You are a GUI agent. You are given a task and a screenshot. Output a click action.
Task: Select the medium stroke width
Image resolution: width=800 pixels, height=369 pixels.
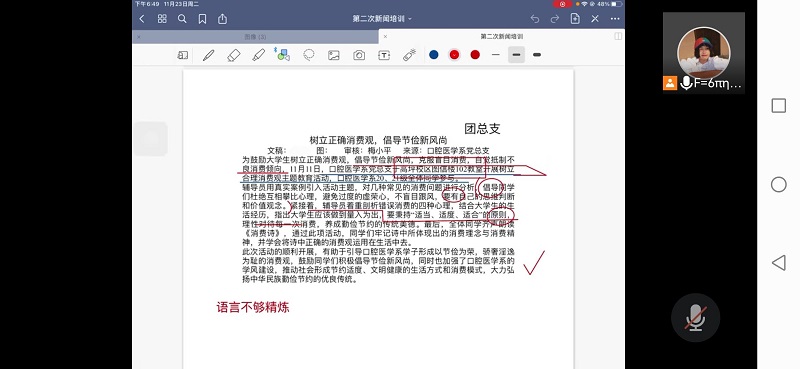pyautogui.click(x=516, y=55)
